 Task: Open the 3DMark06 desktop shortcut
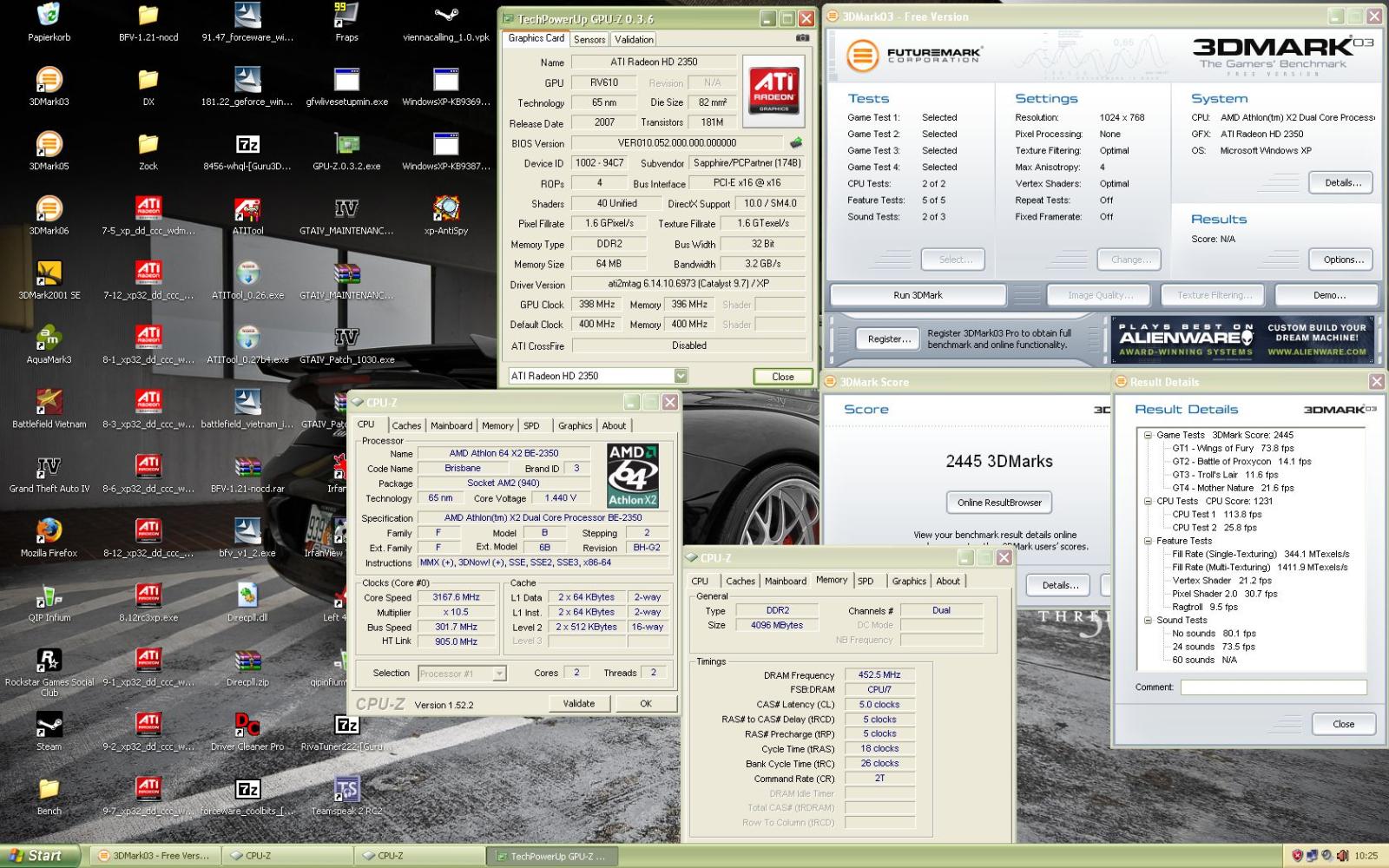pyautogui.click(x=49, y=215)
